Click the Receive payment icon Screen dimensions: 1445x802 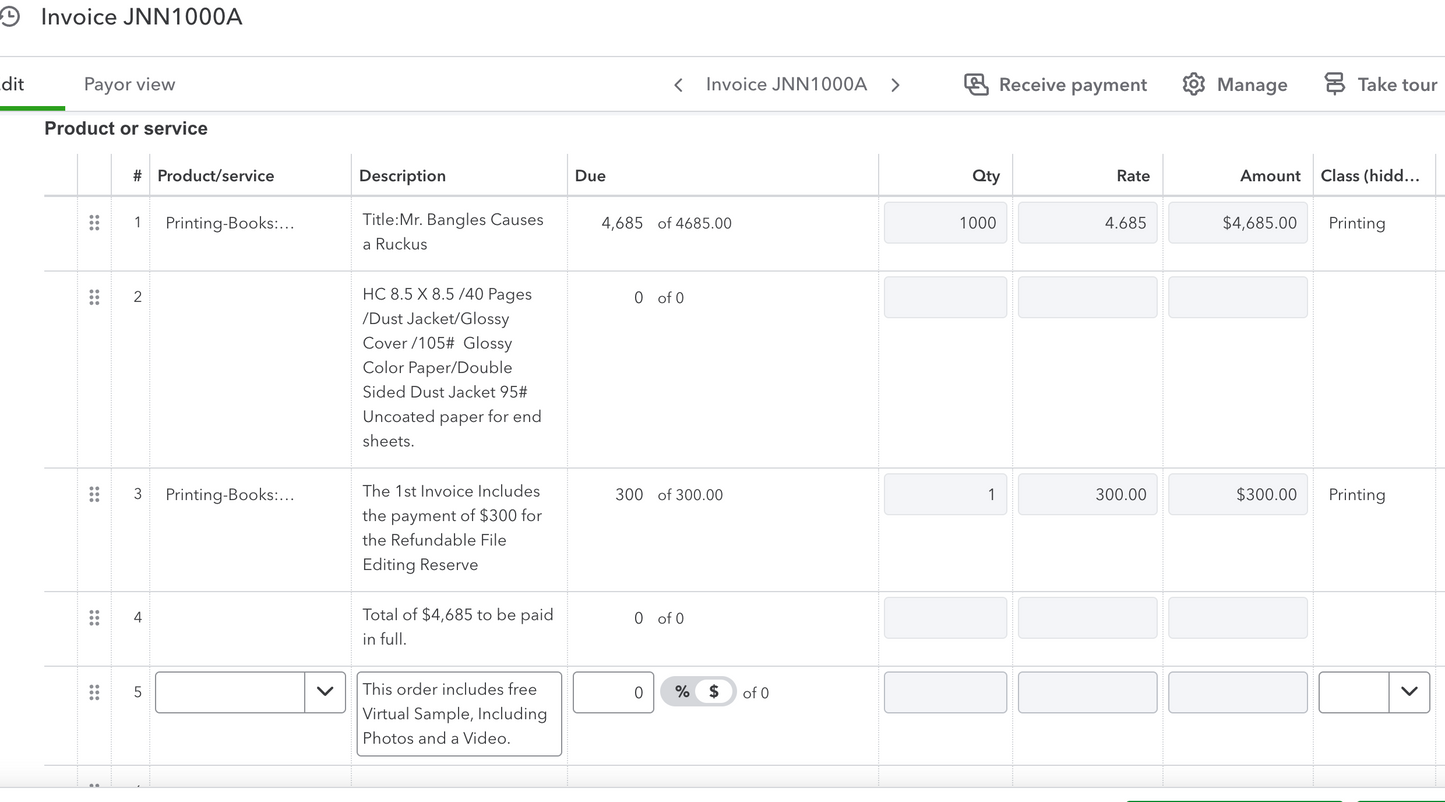[976, 84]
